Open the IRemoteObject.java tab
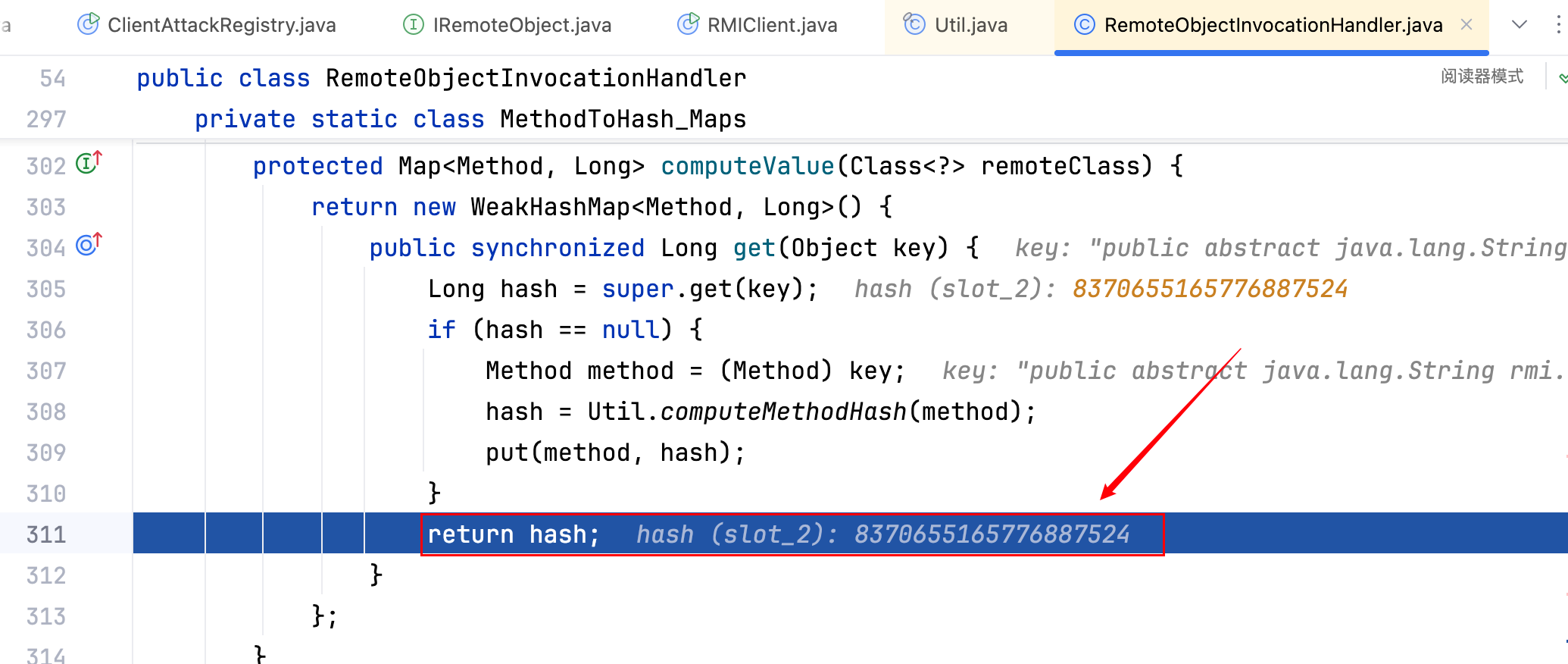1568x664 pixels. (x=521, y=25)
